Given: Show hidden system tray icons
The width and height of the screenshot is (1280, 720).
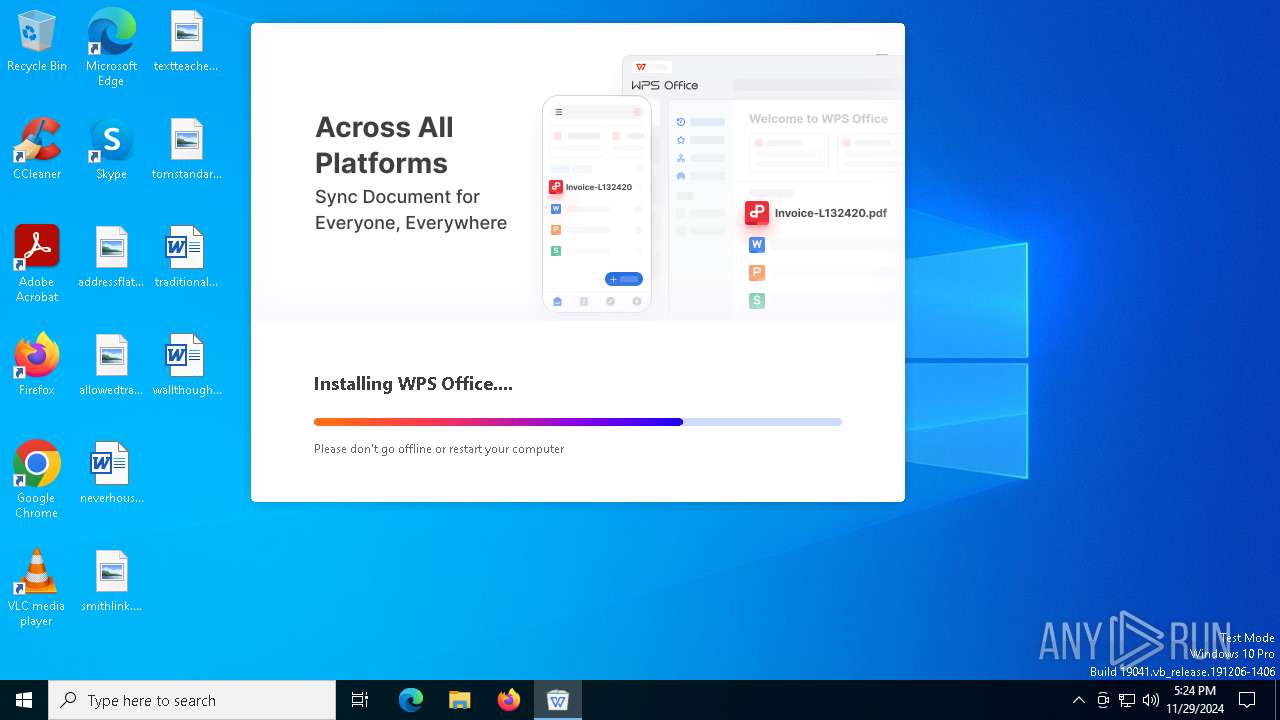Looking at the screenshot, I should (x=1078, y=700).
